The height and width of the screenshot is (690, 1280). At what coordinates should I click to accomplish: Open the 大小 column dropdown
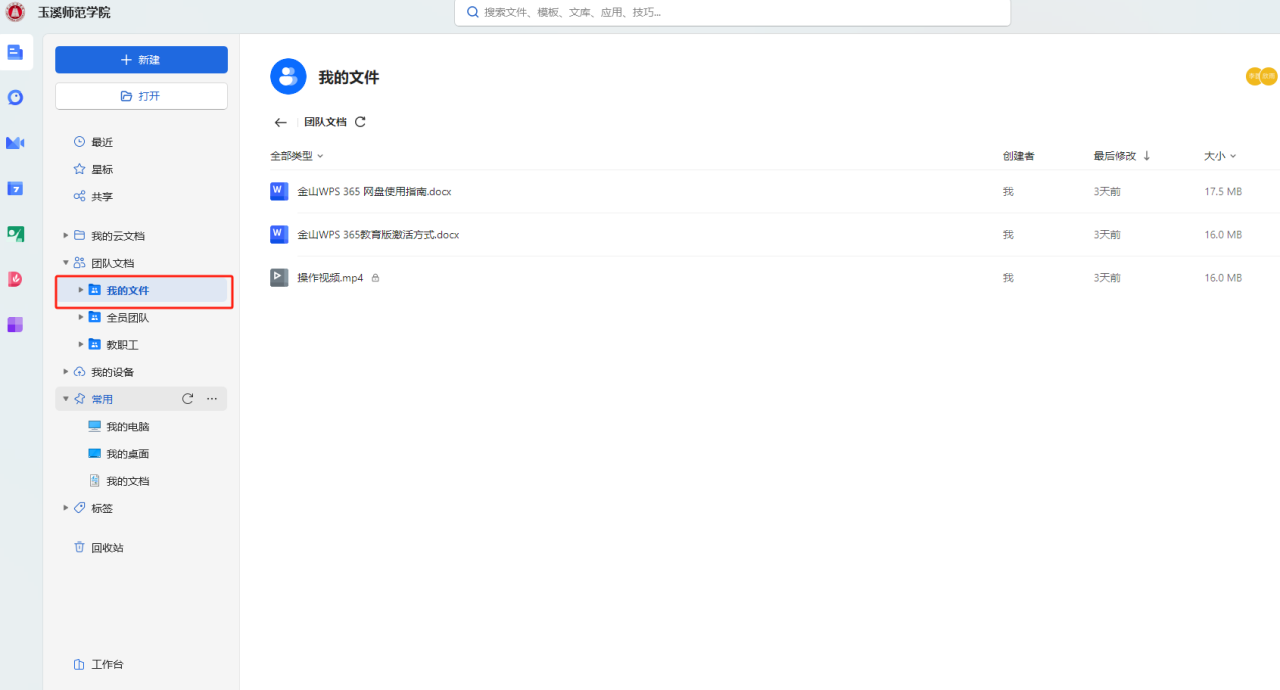click(x=1220, y=156)
